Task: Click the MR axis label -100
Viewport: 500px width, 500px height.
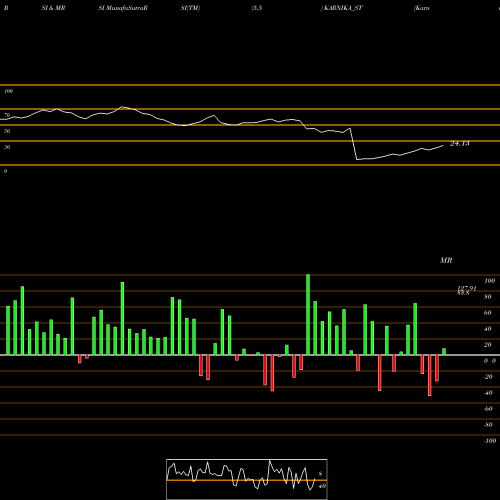Action: [490, 441]
